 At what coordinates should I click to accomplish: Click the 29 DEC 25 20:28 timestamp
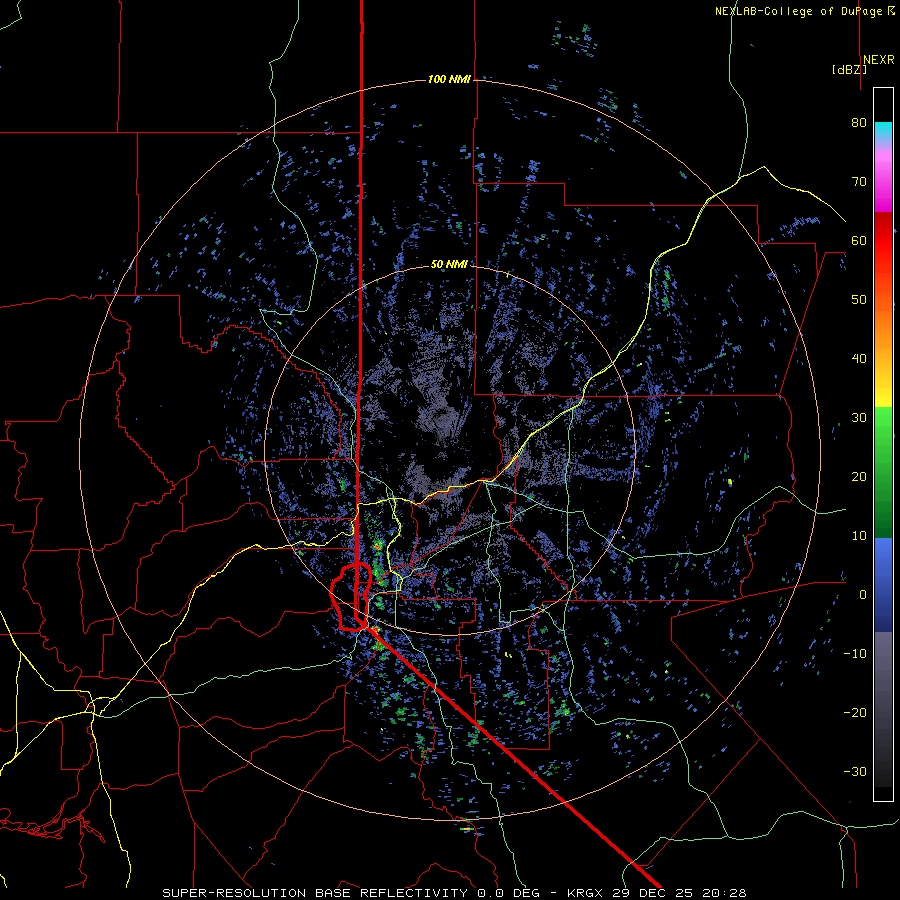[x=678, y=893]
